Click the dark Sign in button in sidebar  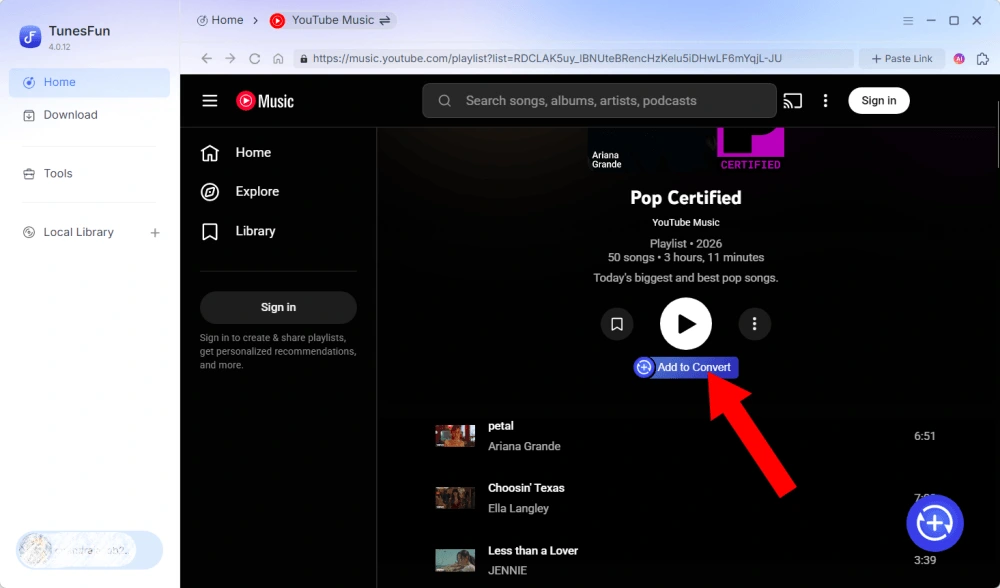pos(278,307)
